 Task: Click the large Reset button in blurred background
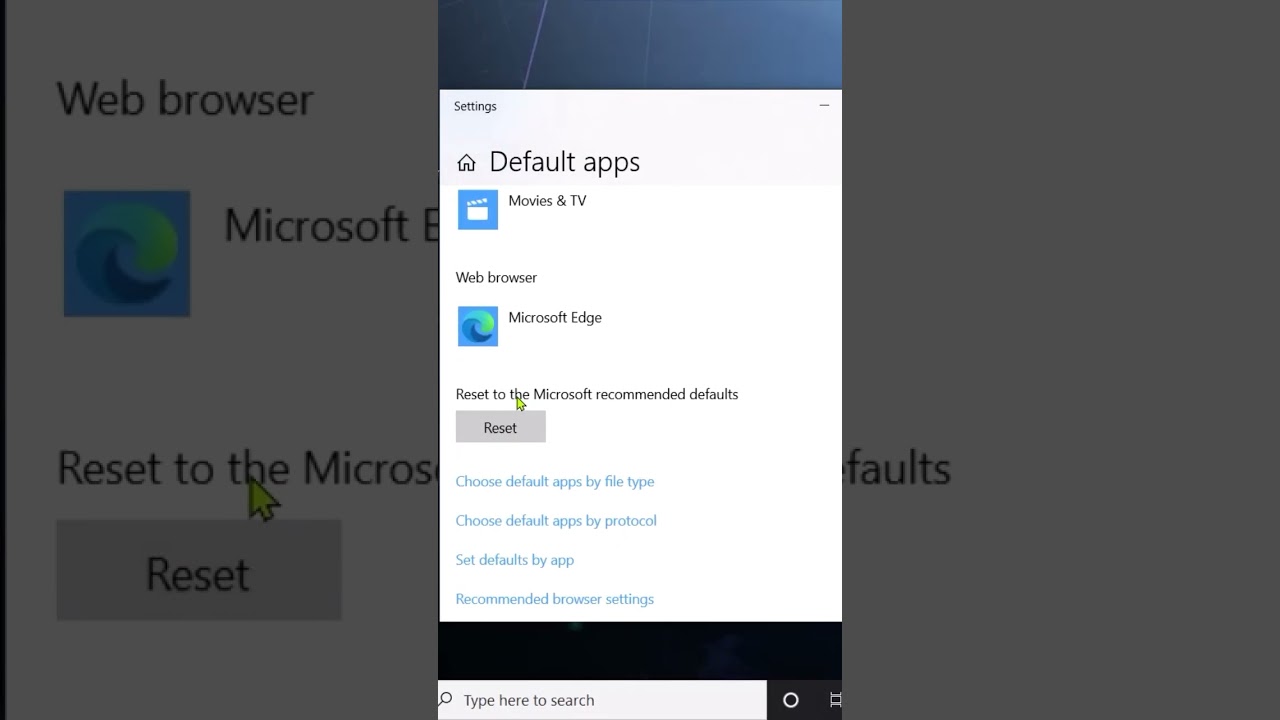point(199,570)
